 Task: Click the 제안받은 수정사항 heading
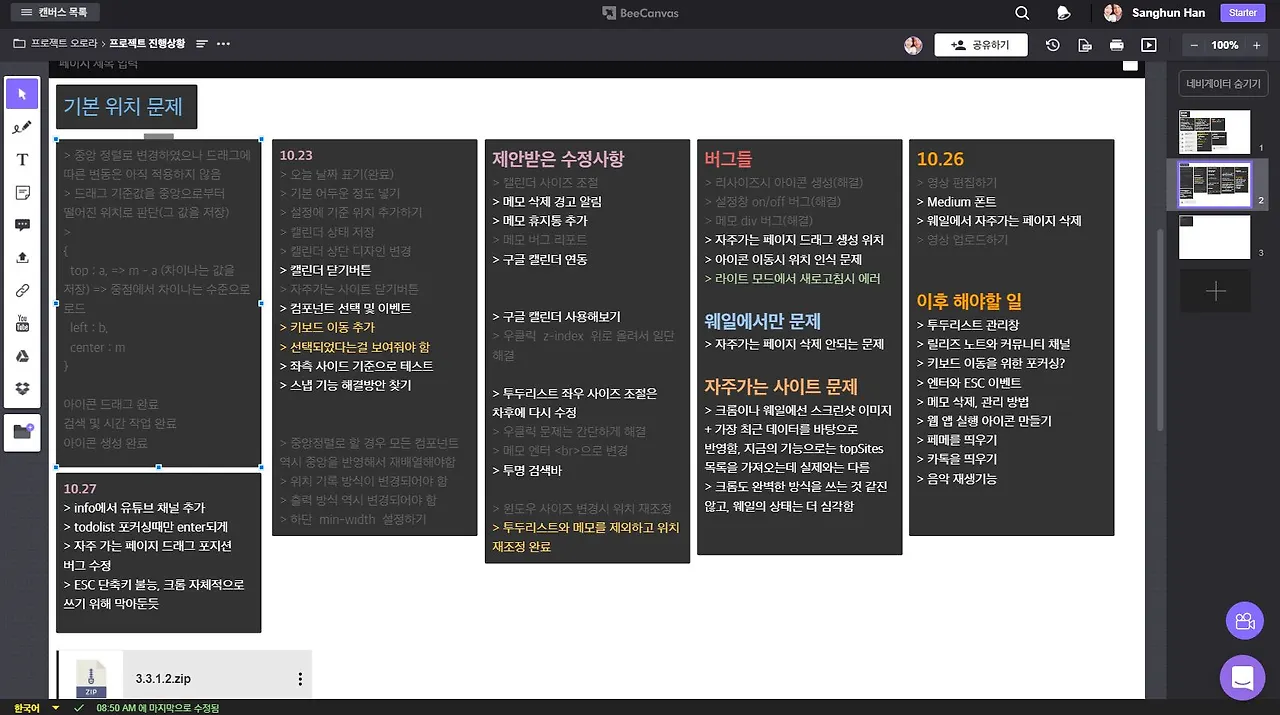click(x=558, y=158)
